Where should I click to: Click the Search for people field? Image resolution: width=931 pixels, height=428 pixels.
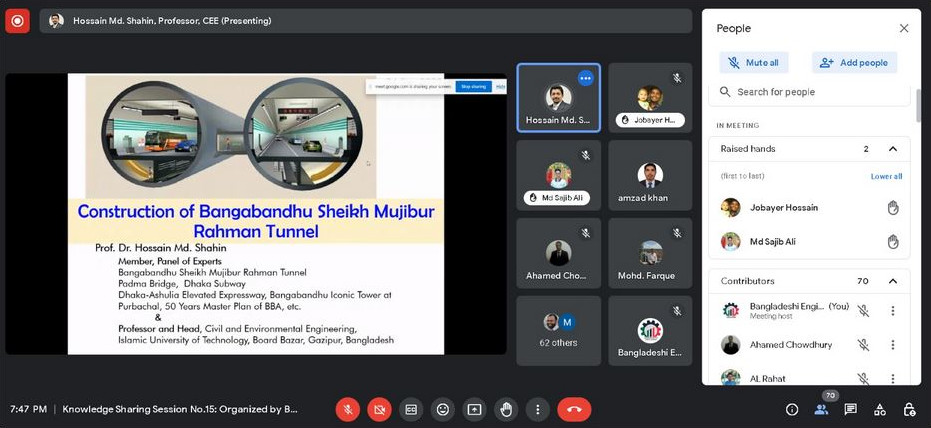click(809, 92)
